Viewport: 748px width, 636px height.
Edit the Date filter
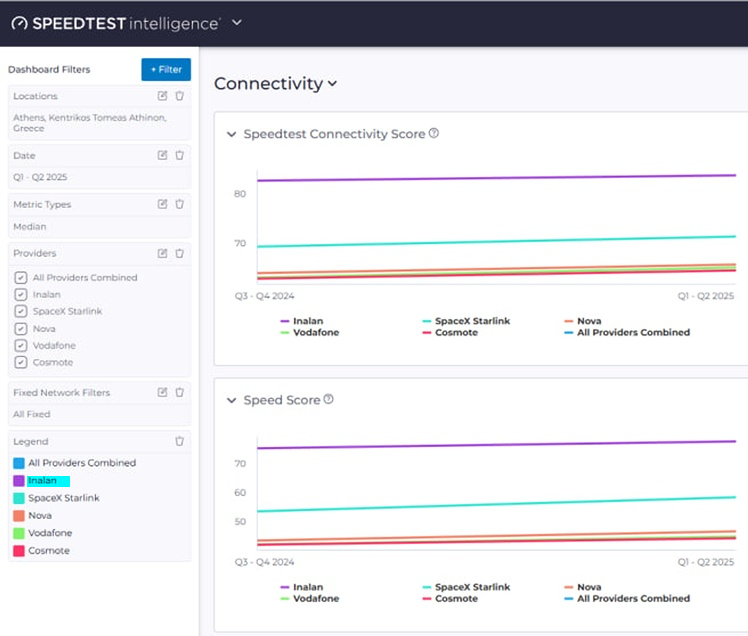162,155
